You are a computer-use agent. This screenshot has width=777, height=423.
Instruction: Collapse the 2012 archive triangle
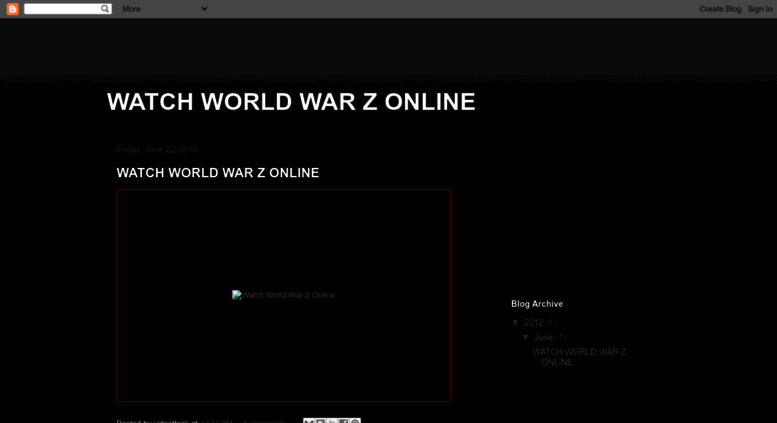[515, 322]
